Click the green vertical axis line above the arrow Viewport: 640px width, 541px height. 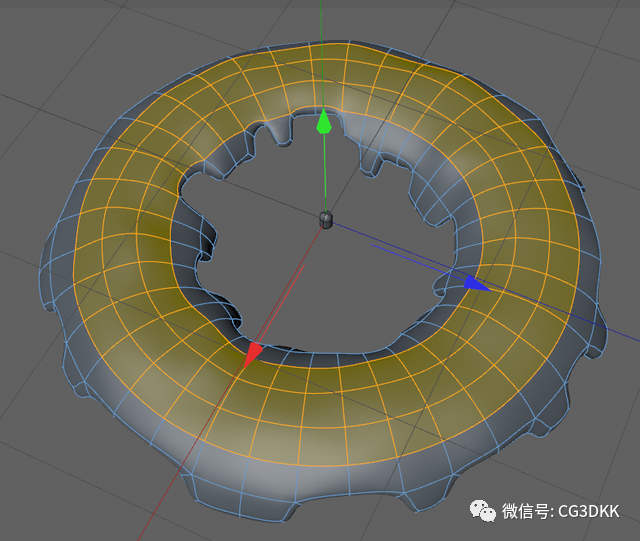coord(322,49)
